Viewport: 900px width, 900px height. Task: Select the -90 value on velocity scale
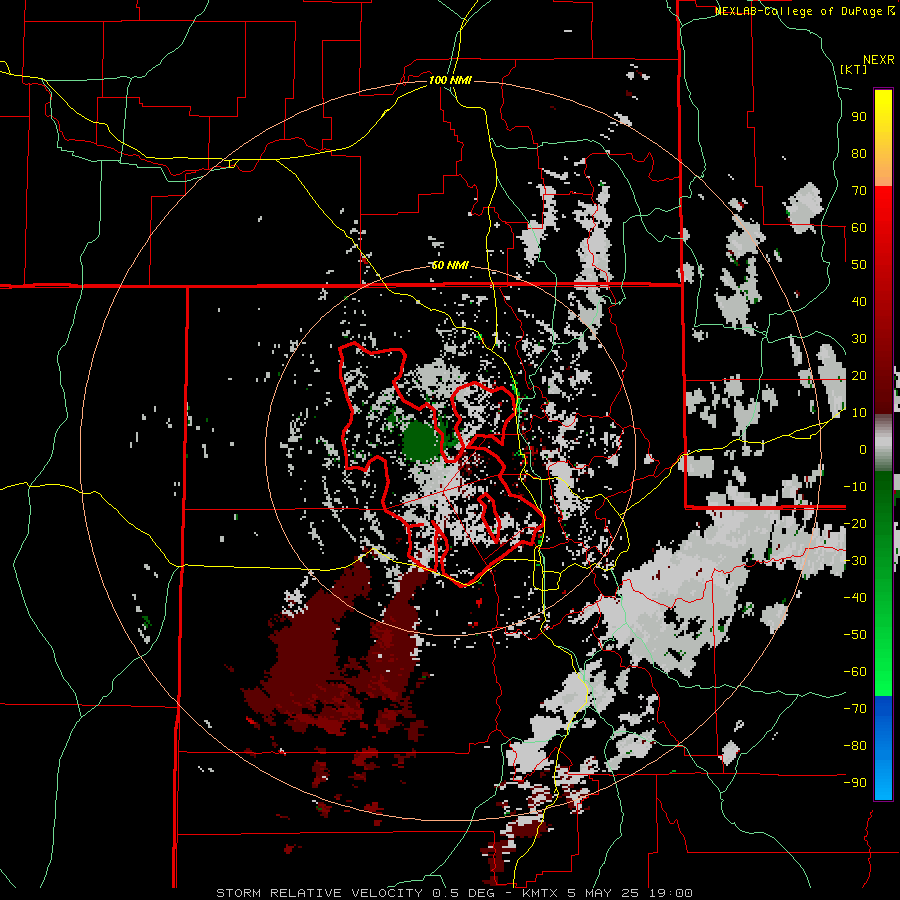855,783
